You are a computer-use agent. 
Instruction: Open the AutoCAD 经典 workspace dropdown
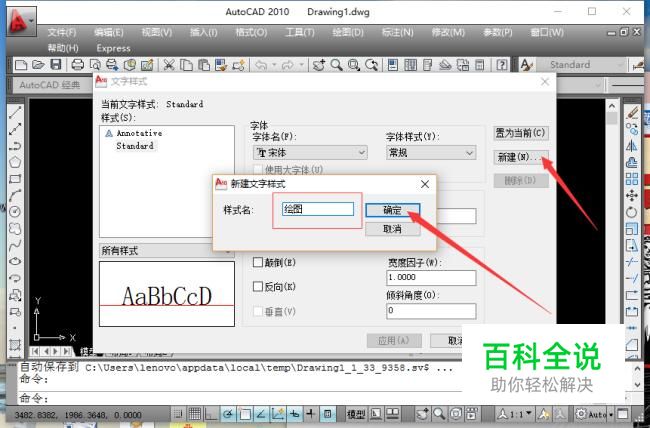tap(52, 85)
